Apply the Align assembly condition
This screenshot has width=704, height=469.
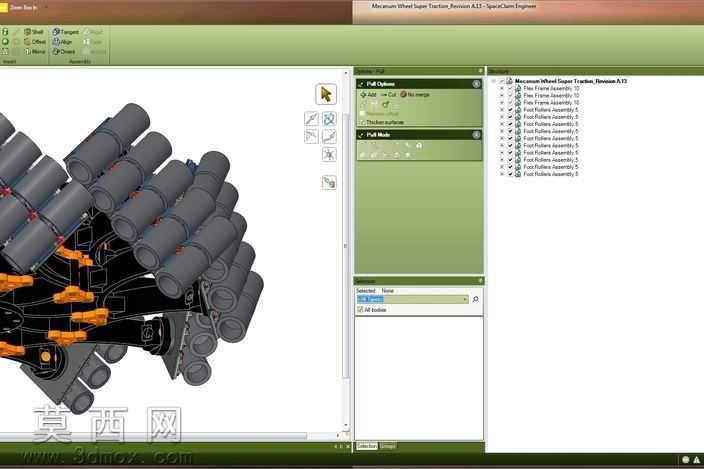tap(62, 42)
